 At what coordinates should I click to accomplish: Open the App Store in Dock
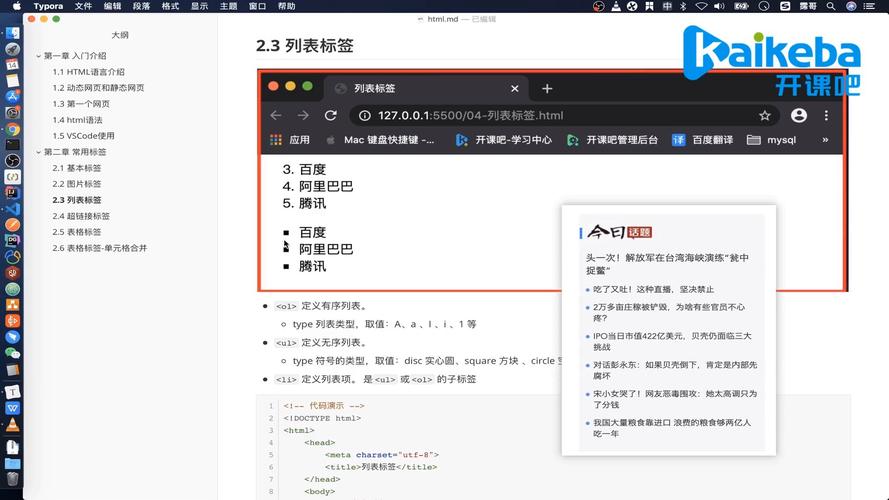pyautogui.click(x=12, y=96)
